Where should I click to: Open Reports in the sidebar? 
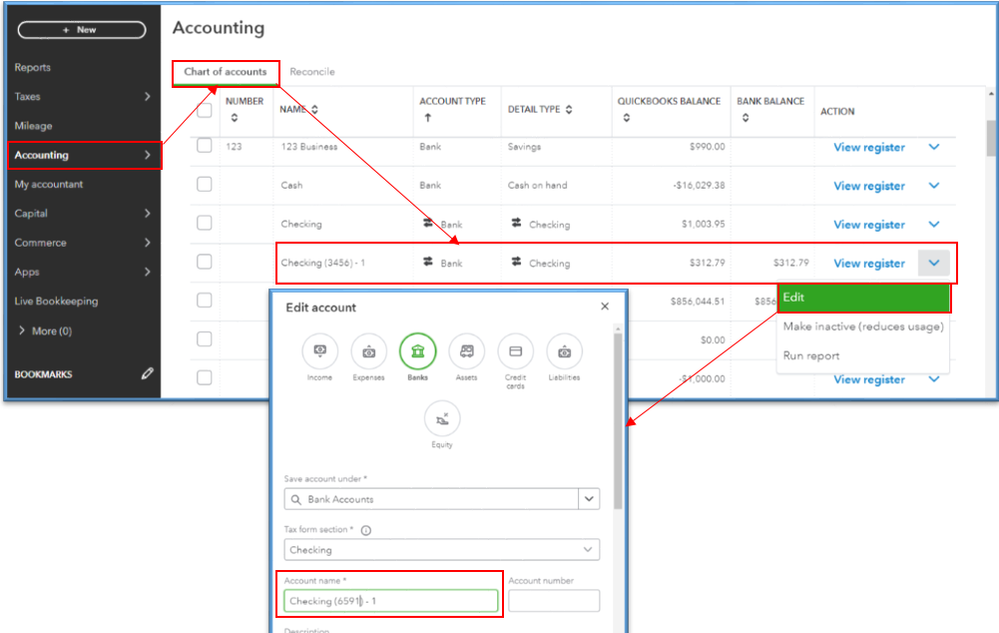[x=32, y=67]
